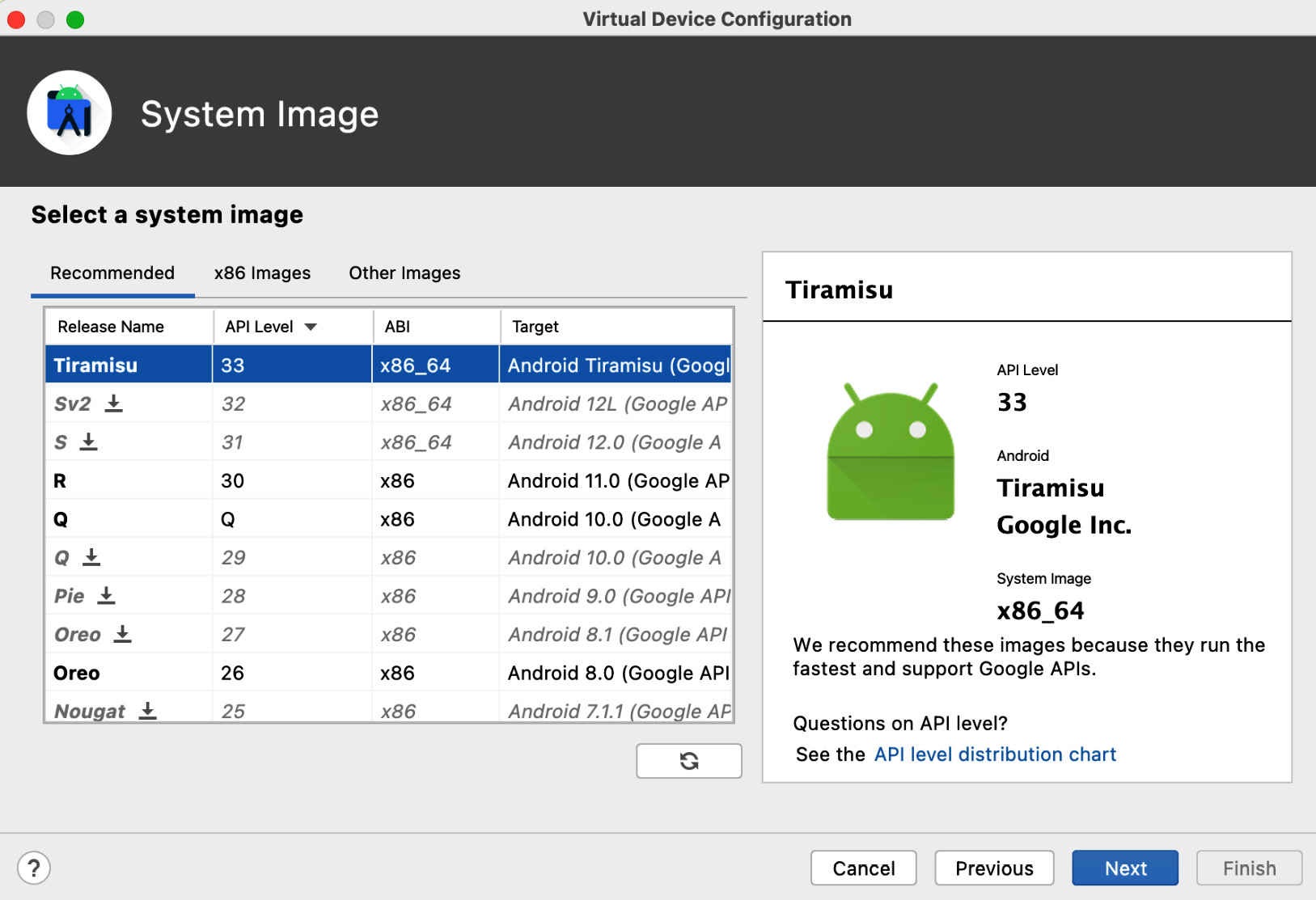
Task: Click the Sv2 release name text
Action: (x=72, y=404)
